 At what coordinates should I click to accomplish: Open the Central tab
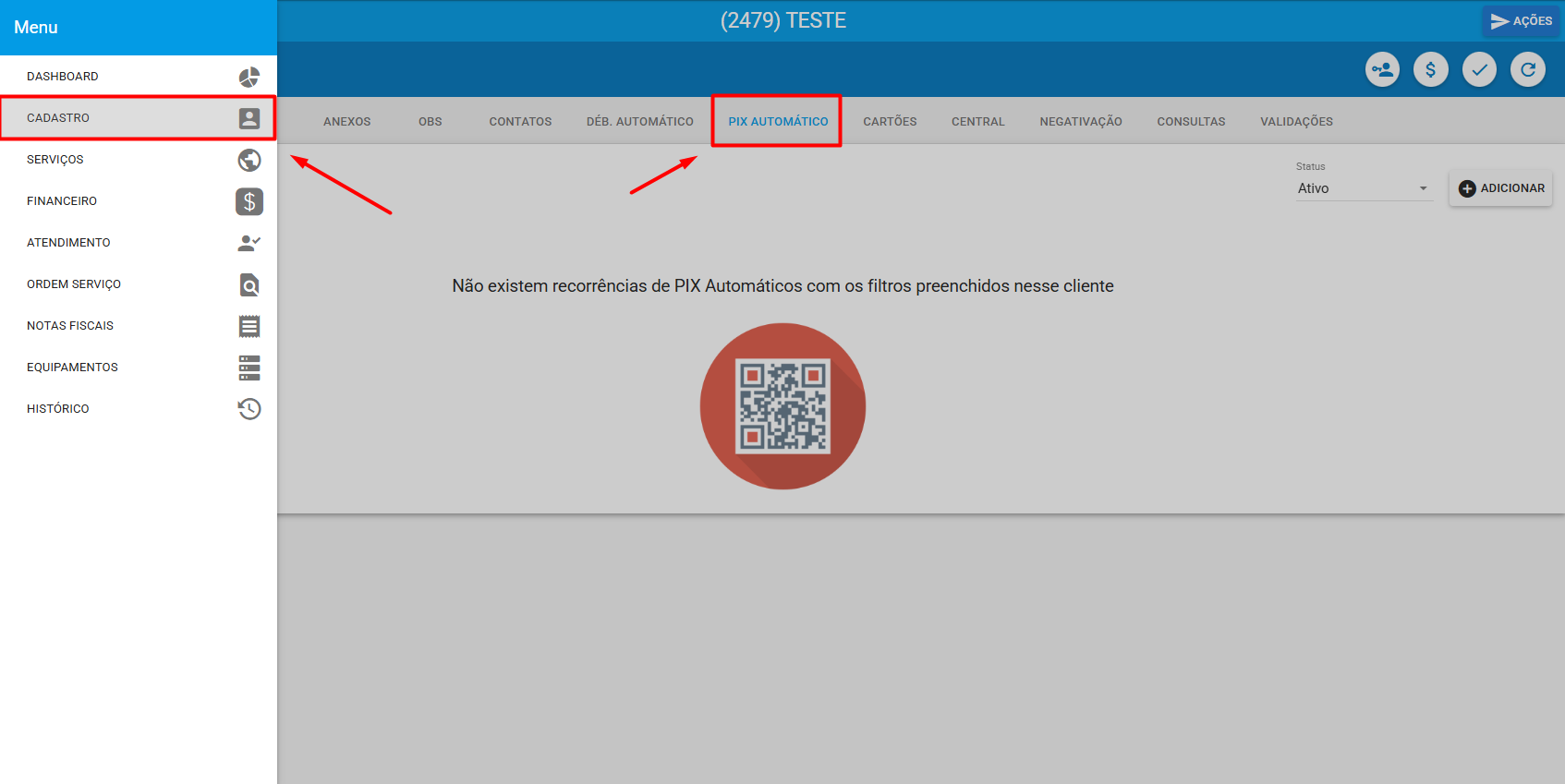point(978,122)
